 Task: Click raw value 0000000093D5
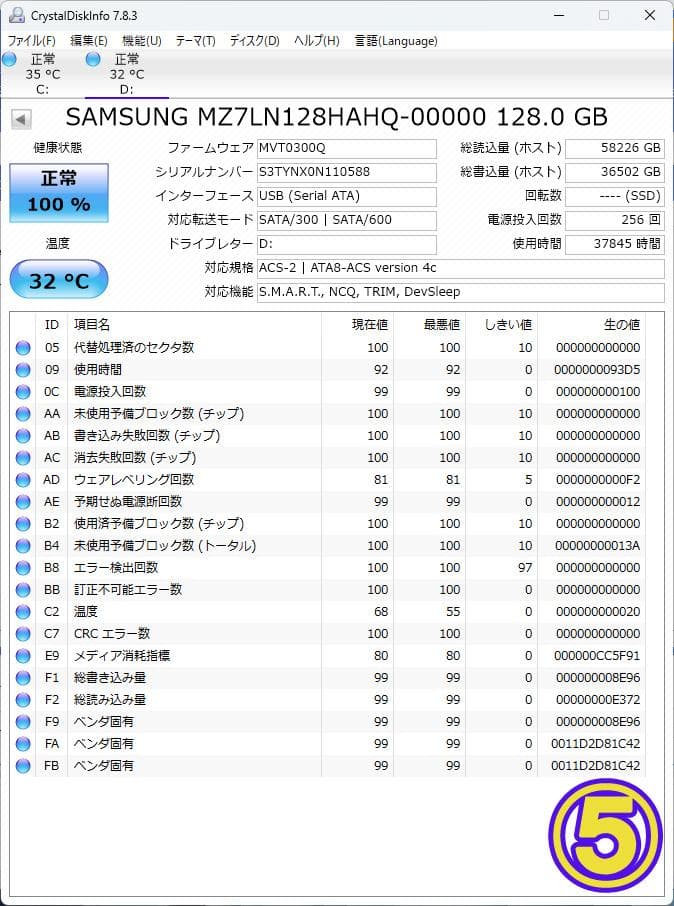click(x=597, y=370)
